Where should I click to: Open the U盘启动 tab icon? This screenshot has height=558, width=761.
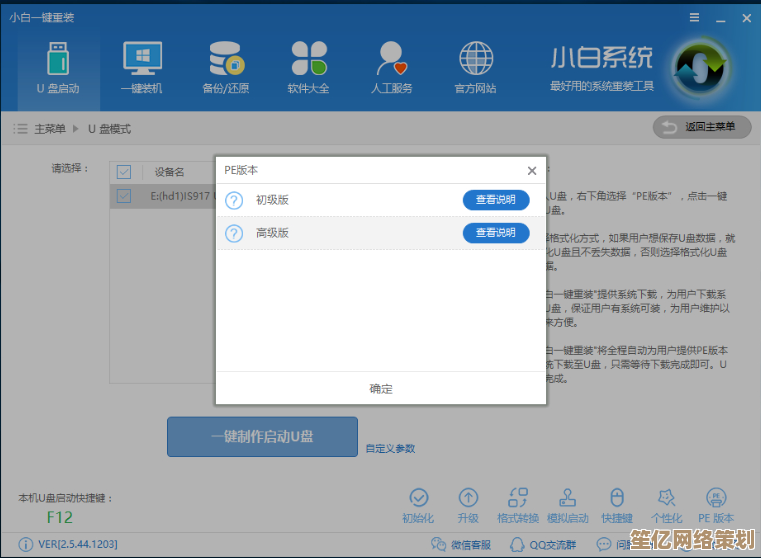point(58,59)
